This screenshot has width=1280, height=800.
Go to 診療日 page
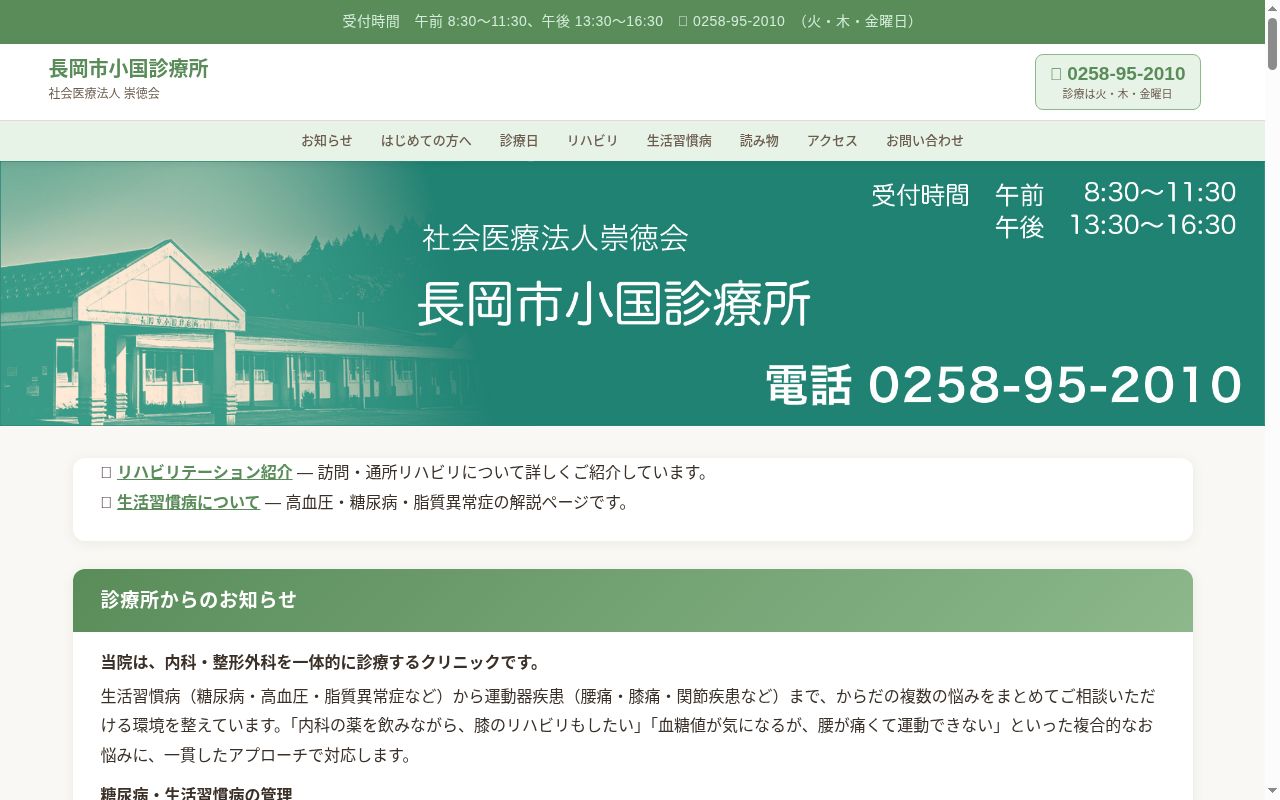[519, 141]
